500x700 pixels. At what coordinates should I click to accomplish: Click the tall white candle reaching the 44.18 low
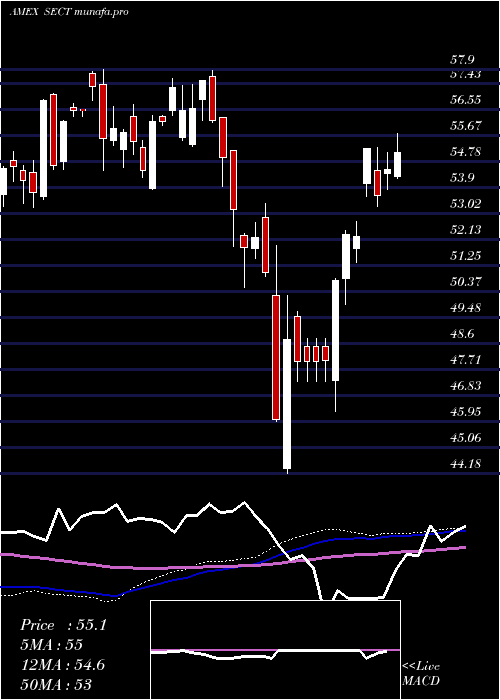287,404
